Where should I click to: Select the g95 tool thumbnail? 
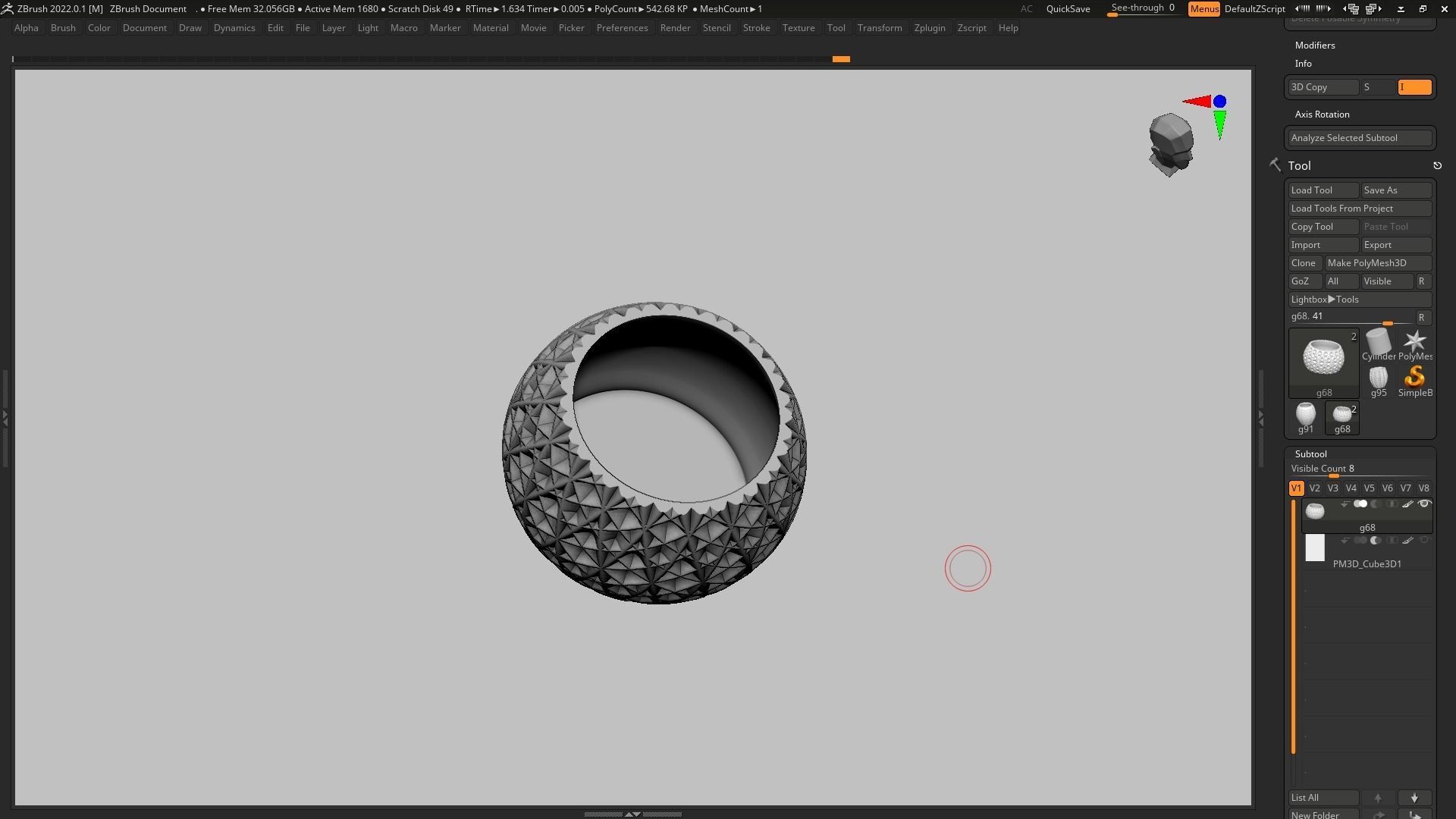tap(1378, 378)
